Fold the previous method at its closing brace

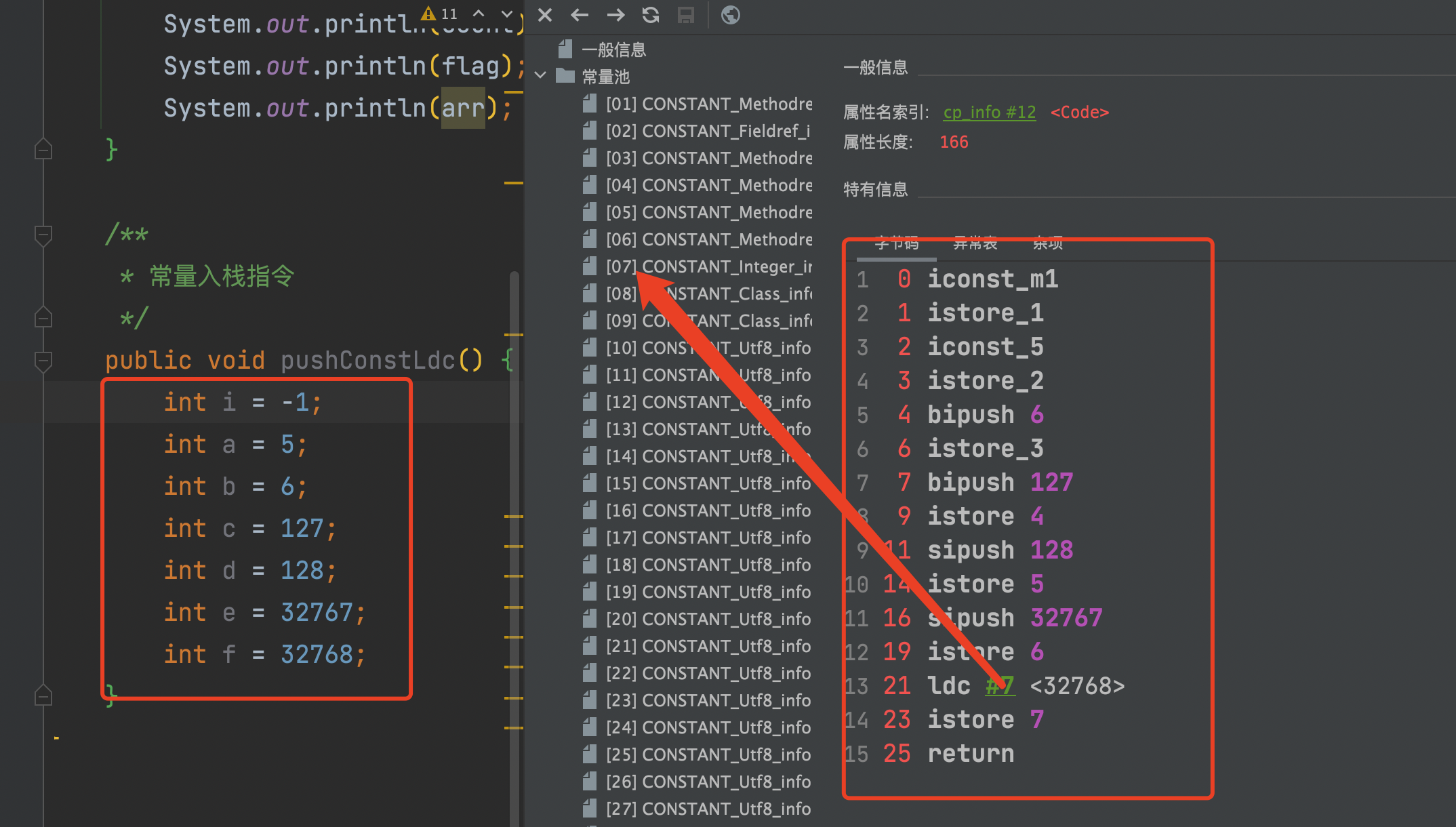(x=43, y=149)
